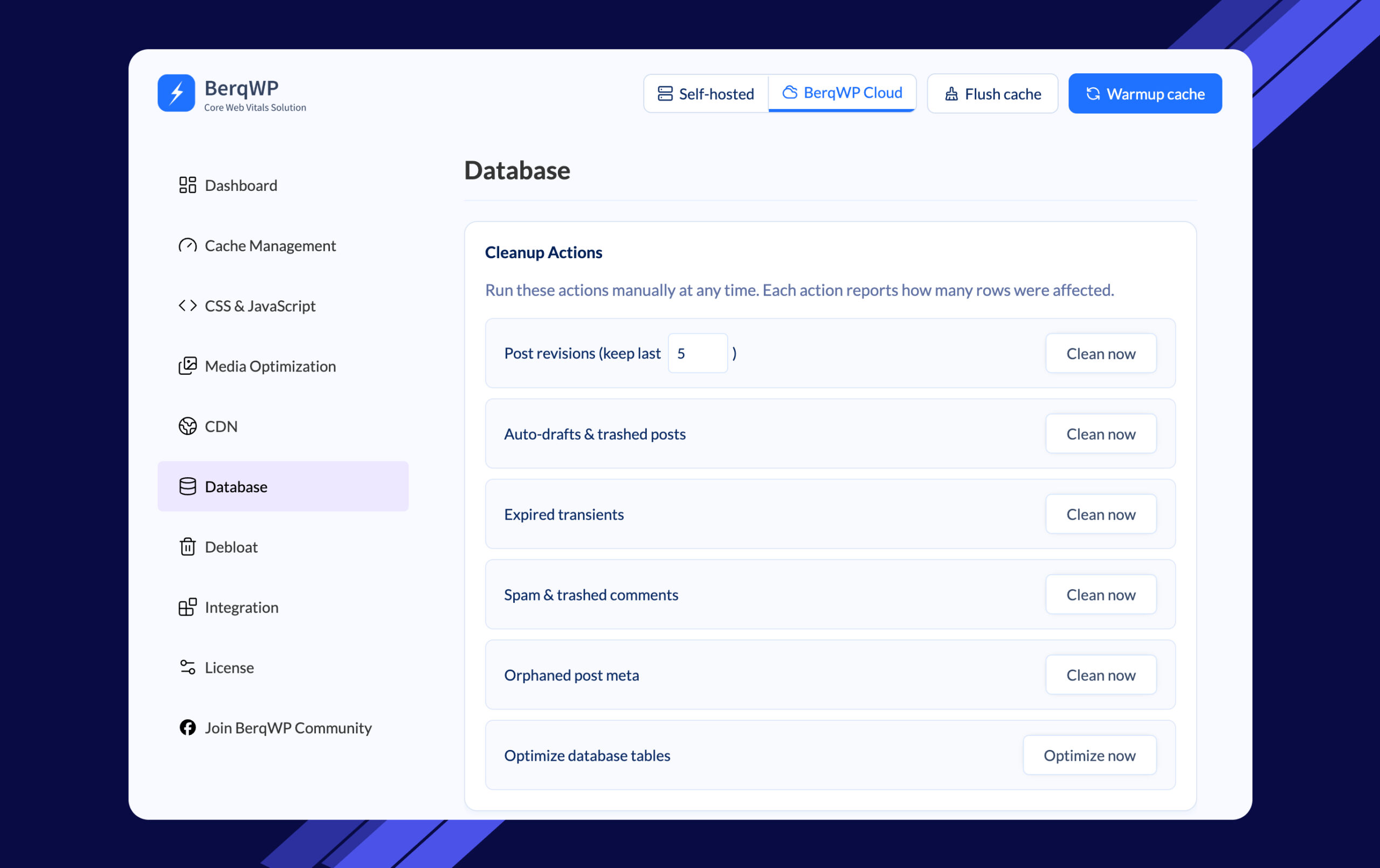Switch to the BerqWP Cloud tab
The width and height of the screenshot is (1380, 868).
[x=842, y=93]
